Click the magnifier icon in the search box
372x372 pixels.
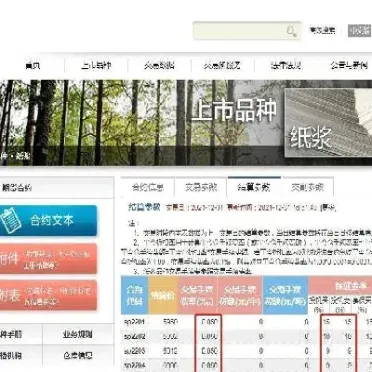pos(291,31)
